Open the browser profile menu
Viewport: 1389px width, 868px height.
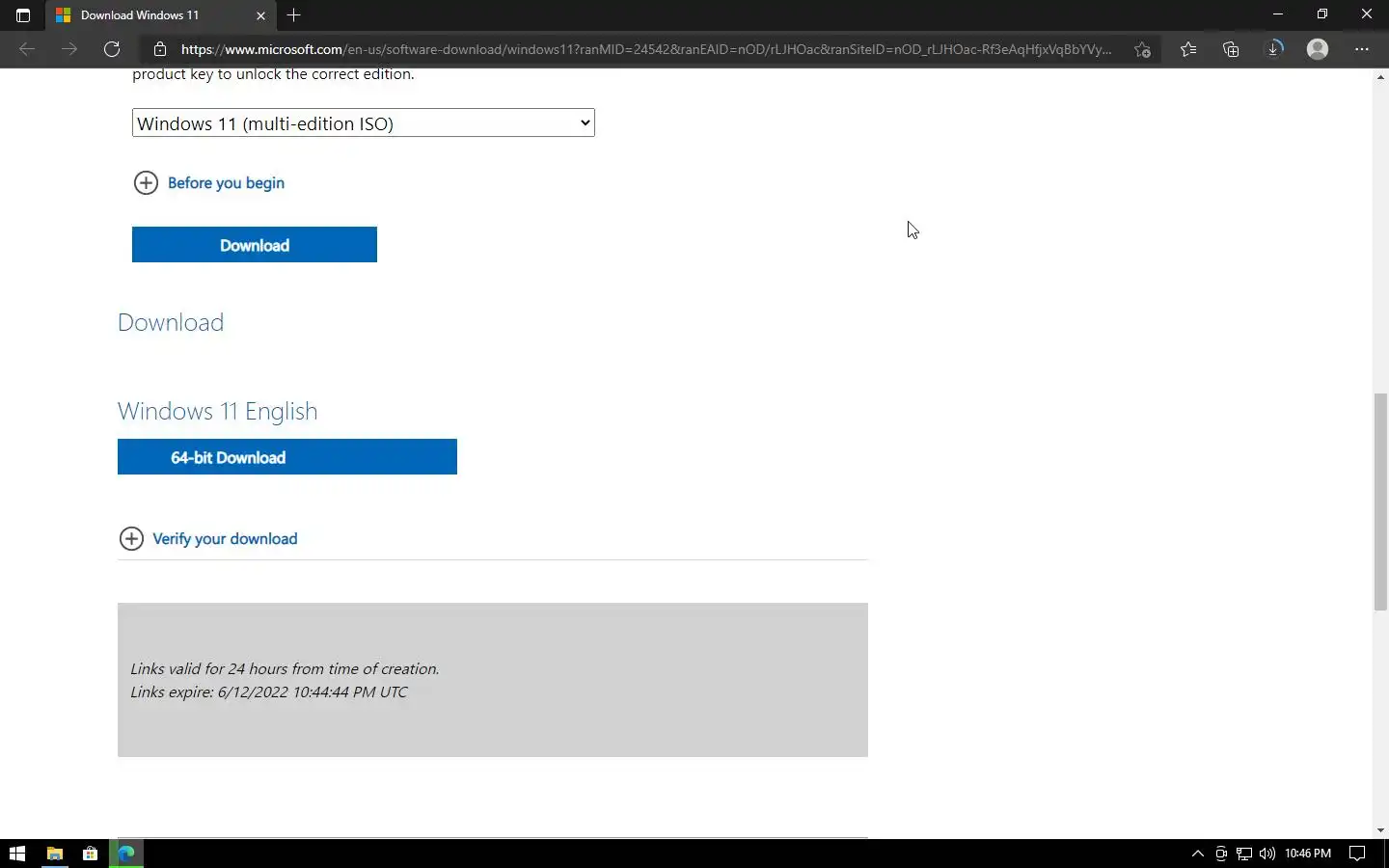pyautogui.click(x=1318, y=49)
